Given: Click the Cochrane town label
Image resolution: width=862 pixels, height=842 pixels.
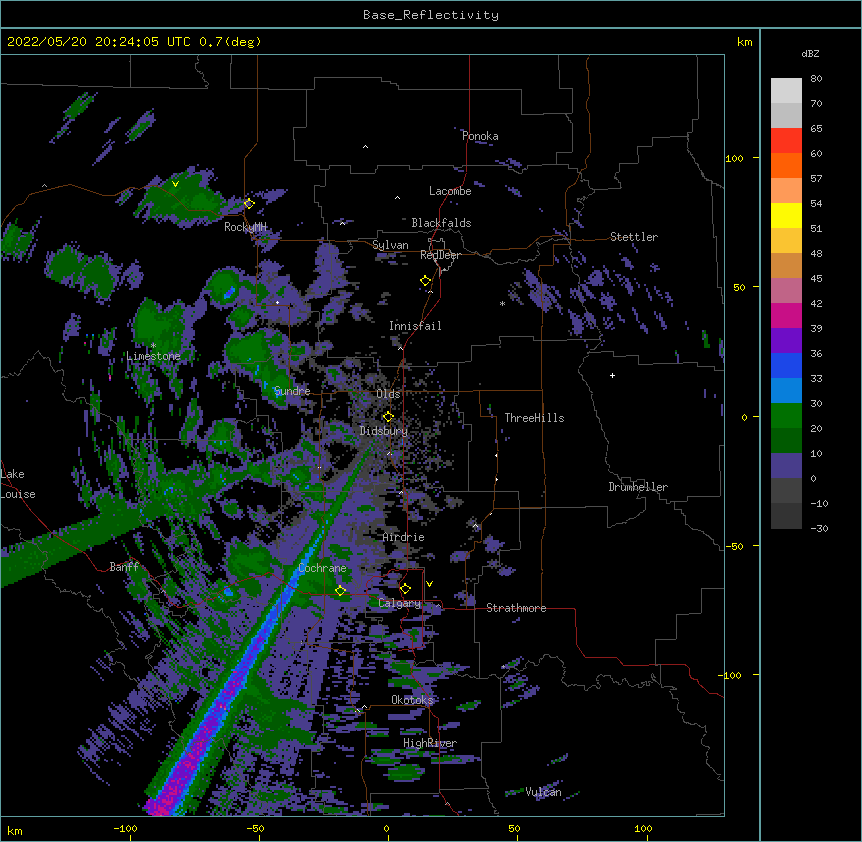Looking at the screenshot, I should point(322,568).
